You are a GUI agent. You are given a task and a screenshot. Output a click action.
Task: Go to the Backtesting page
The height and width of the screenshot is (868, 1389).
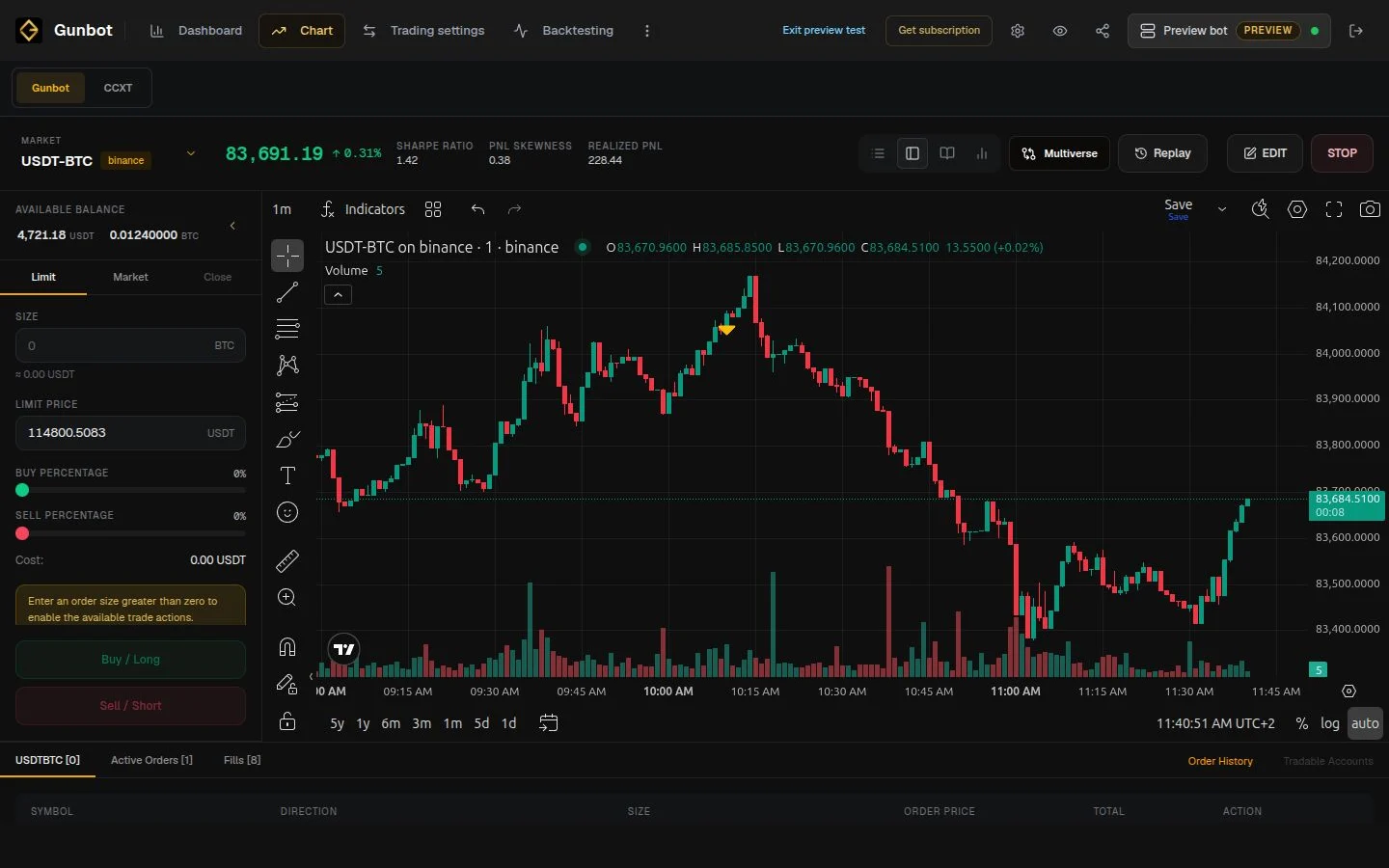[563, 31]
